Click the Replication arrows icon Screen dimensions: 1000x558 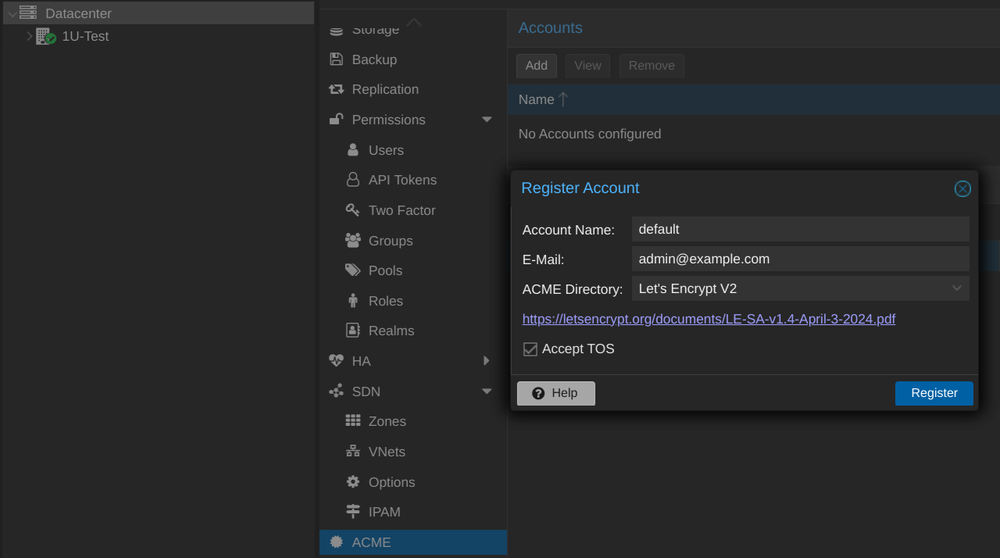(336, 90)
